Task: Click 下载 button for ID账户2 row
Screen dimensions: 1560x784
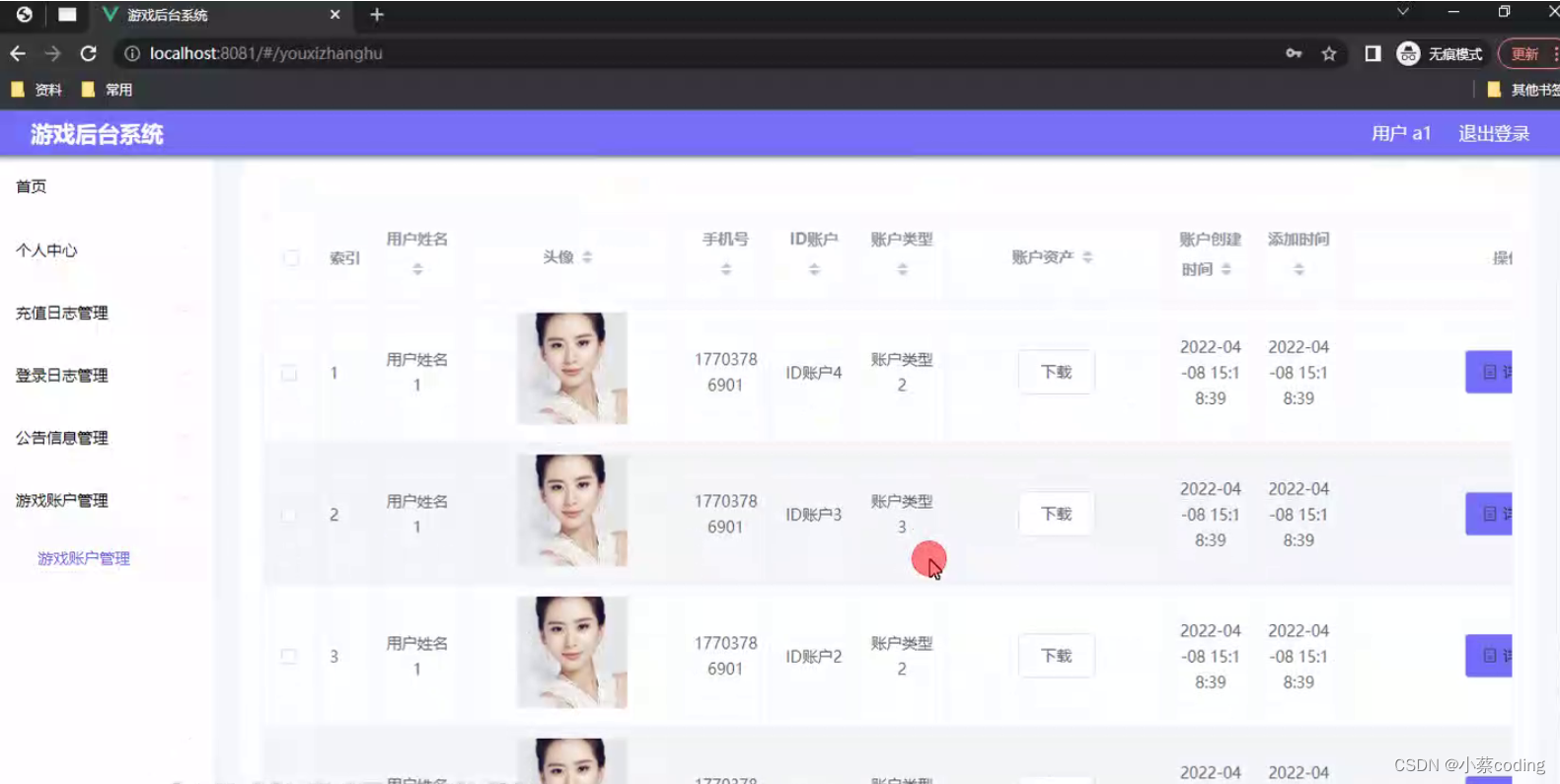Action: pos(1056,656)
